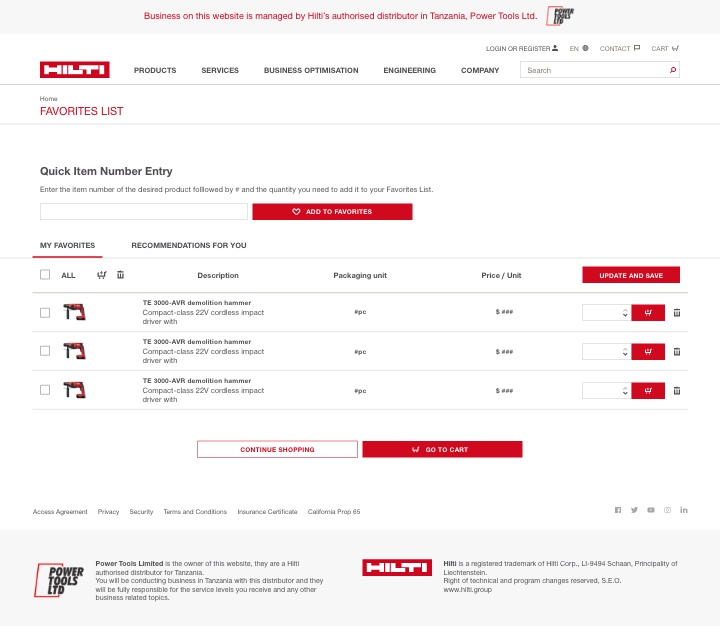720x626 pixels.
Task: Delete the first favorite item with trash icon
Action: (x=677, y=312)
